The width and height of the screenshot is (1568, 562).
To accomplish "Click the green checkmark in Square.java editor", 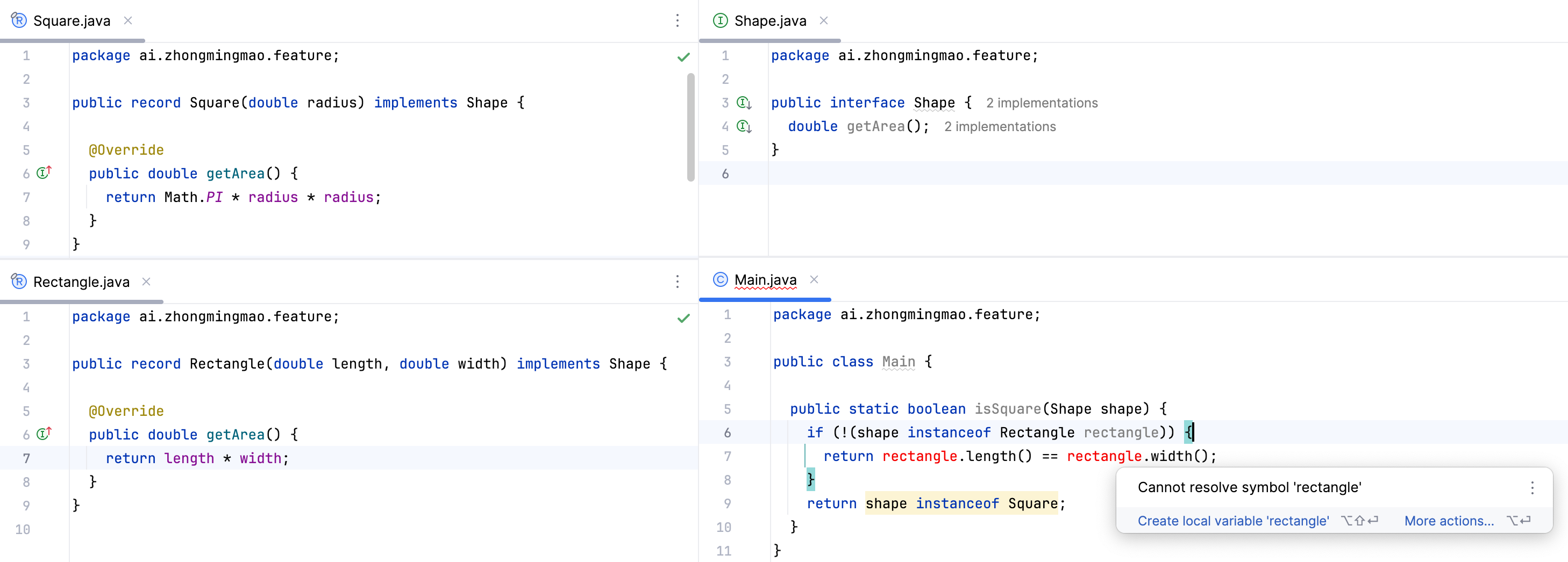I will [x=683, y=57].
